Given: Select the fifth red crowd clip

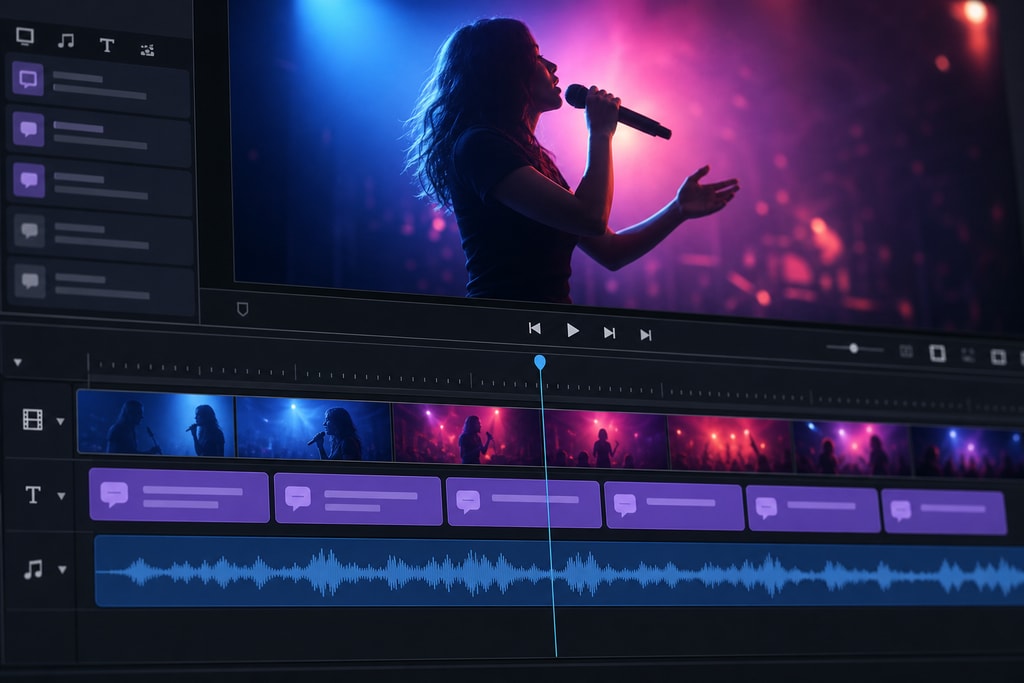Looking at the screenshot, I should (731, 444).
